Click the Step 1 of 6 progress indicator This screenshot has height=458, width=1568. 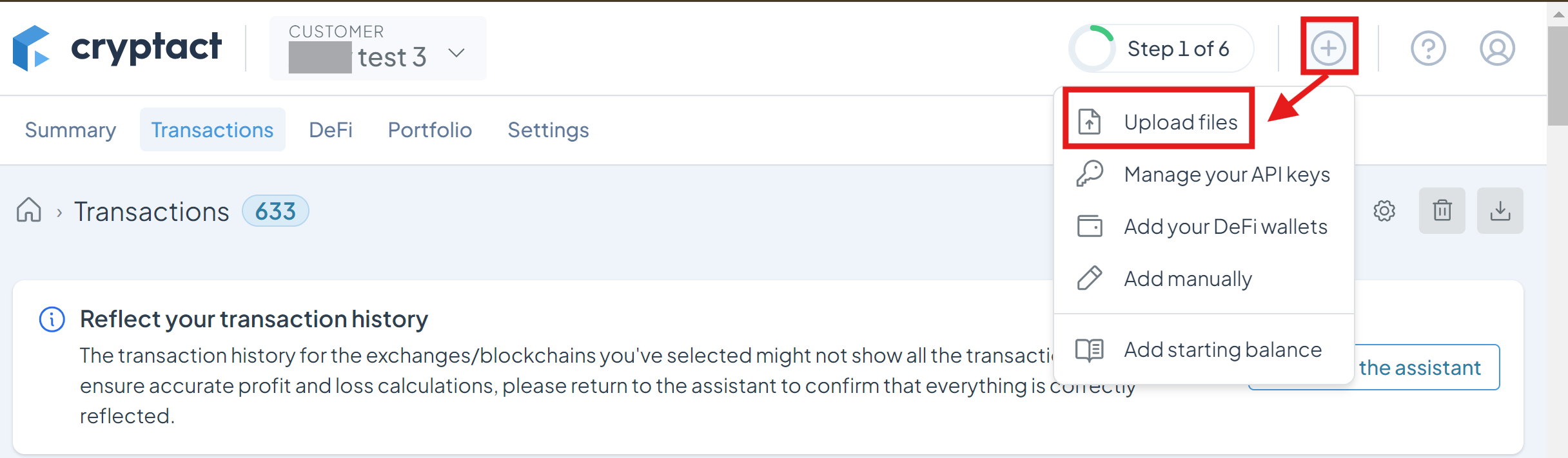click(1161, 48)
